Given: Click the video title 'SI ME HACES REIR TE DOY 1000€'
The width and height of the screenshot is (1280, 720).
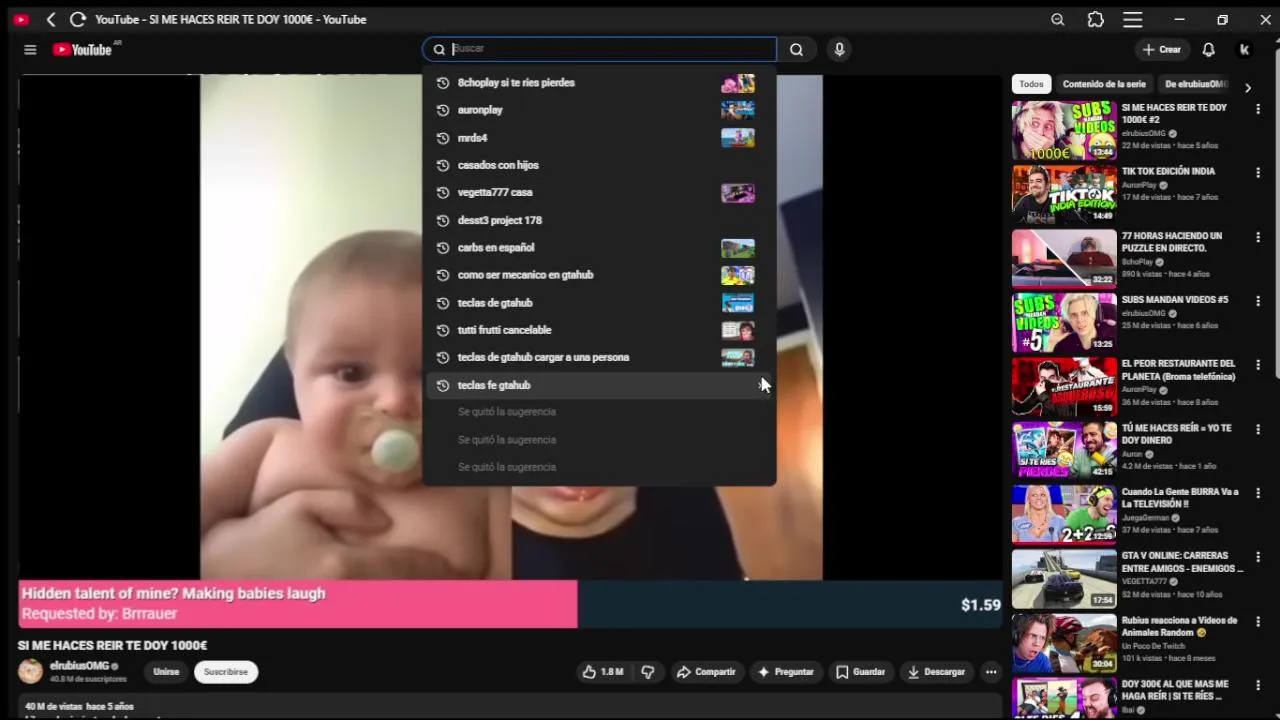Looking at the screenshot, I should tap(112, 645).
